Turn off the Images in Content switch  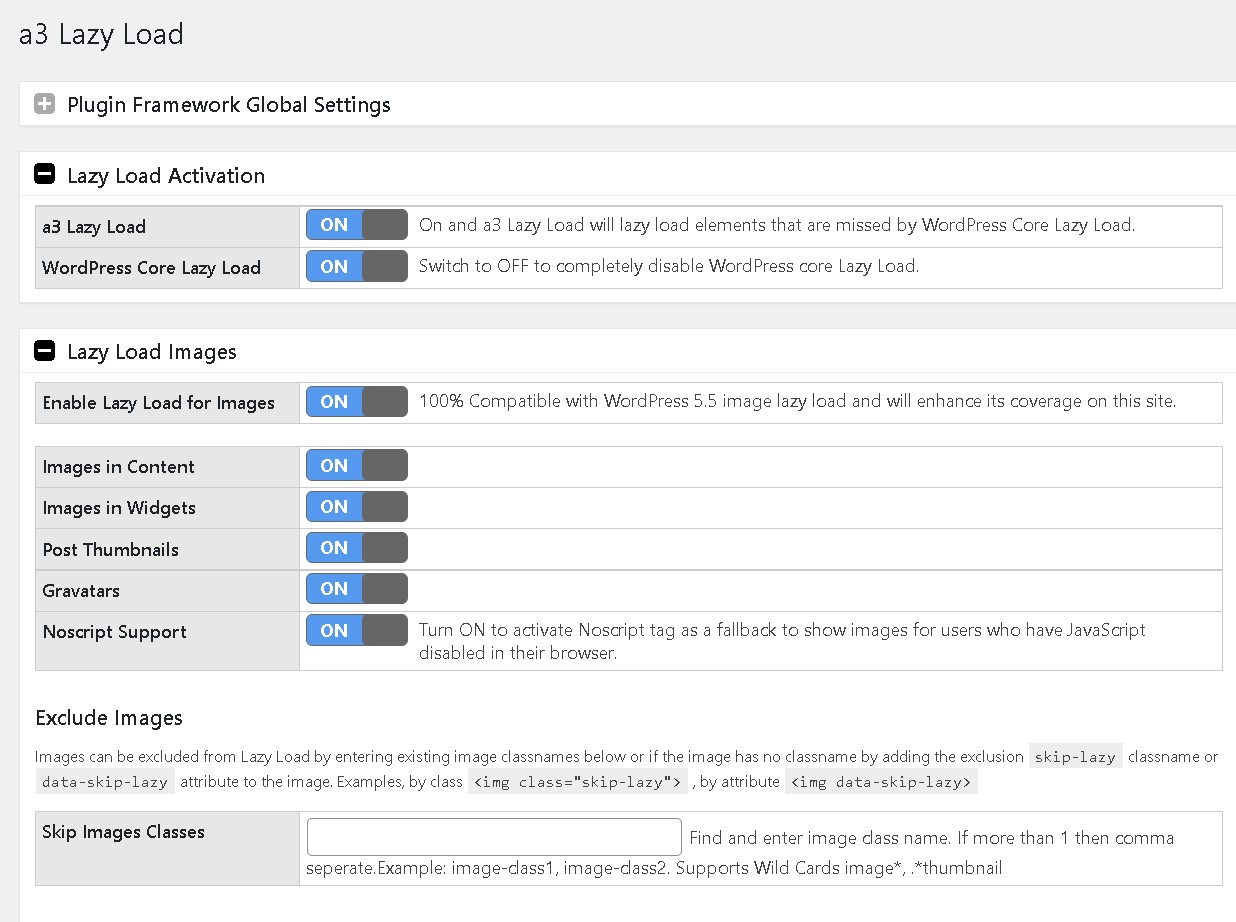click(x=356, y=466)
